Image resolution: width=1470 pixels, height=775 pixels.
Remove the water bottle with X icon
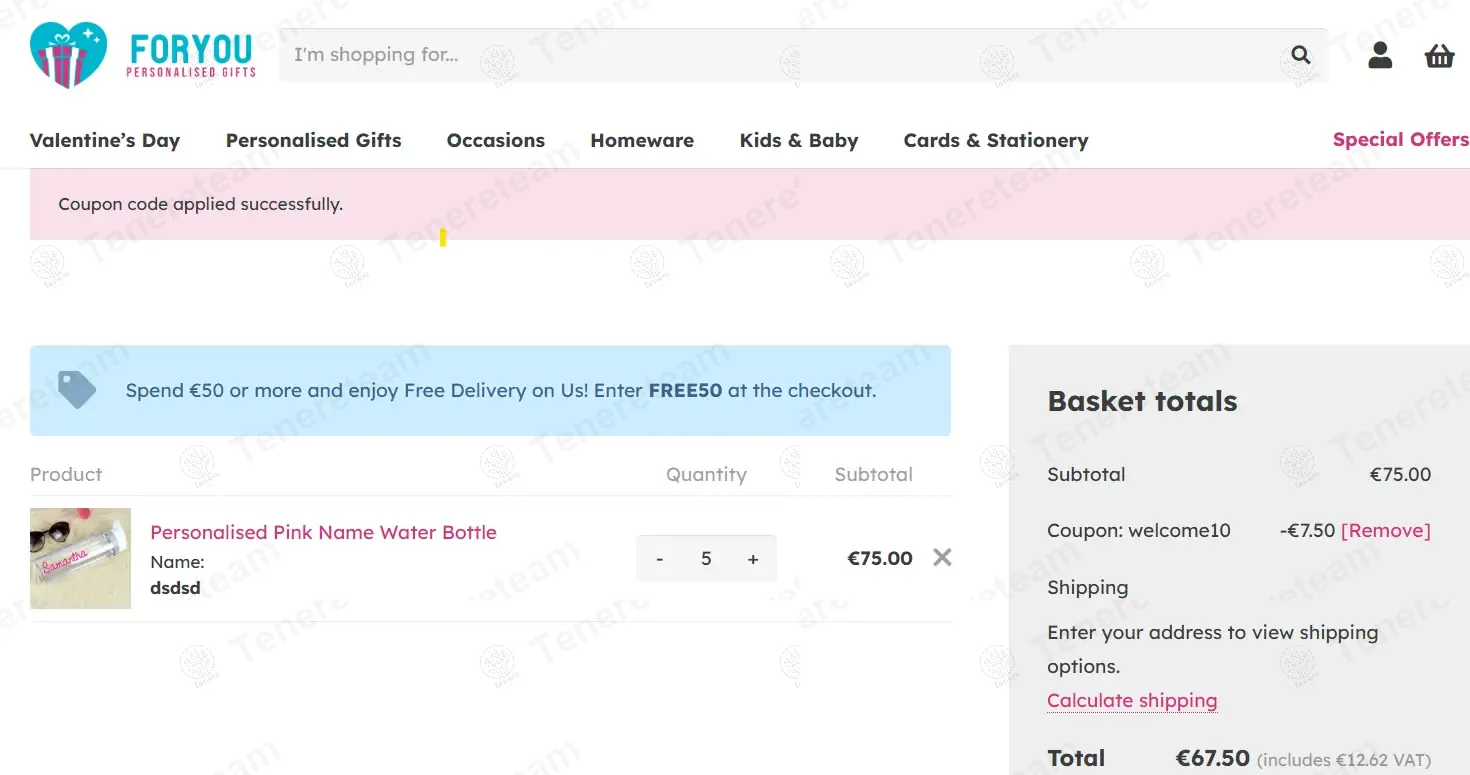(942, 558)
